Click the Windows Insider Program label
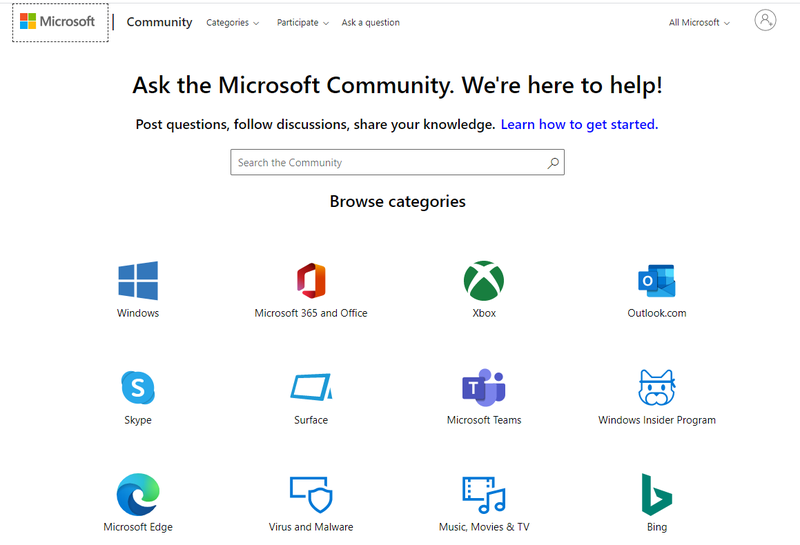The height and width of the screenshot is (545, 800). coord(657,420)
